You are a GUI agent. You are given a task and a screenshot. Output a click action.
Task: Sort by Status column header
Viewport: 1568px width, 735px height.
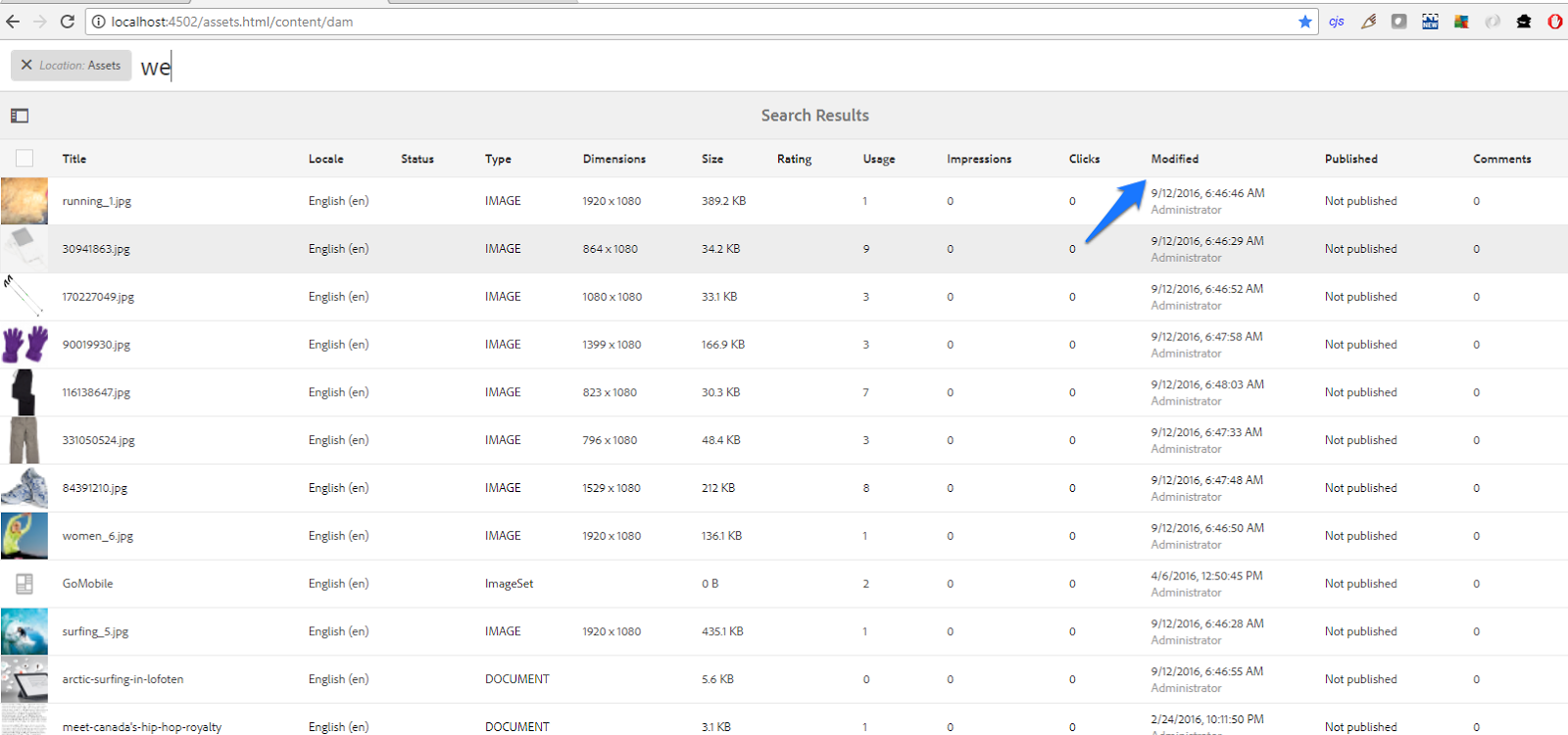pyautogui.click(x=417, y=159)
